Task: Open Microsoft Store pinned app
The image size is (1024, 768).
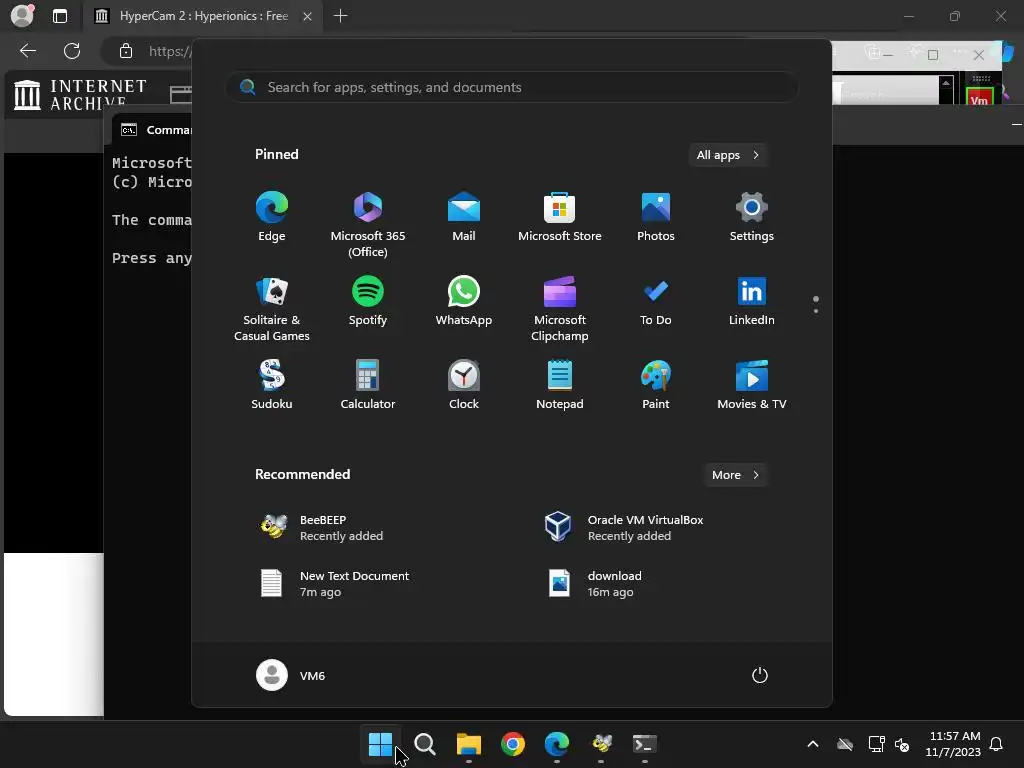Action: click(x=560, y=217)
